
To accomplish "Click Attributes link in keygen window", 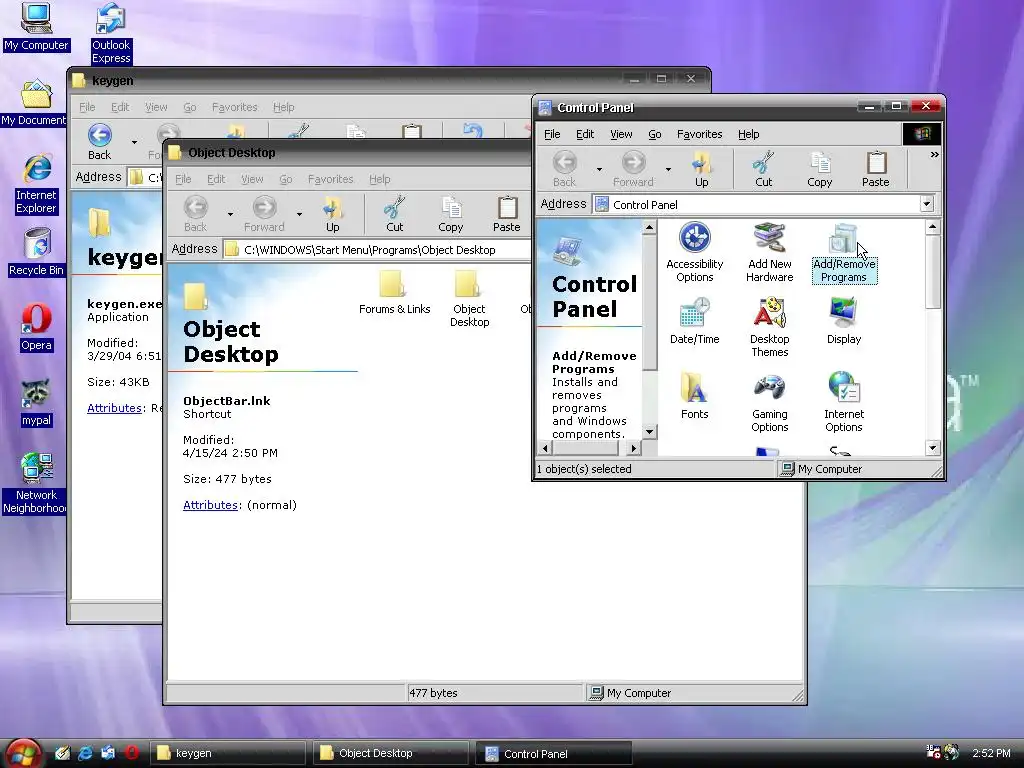I will (x=114, y=408).
